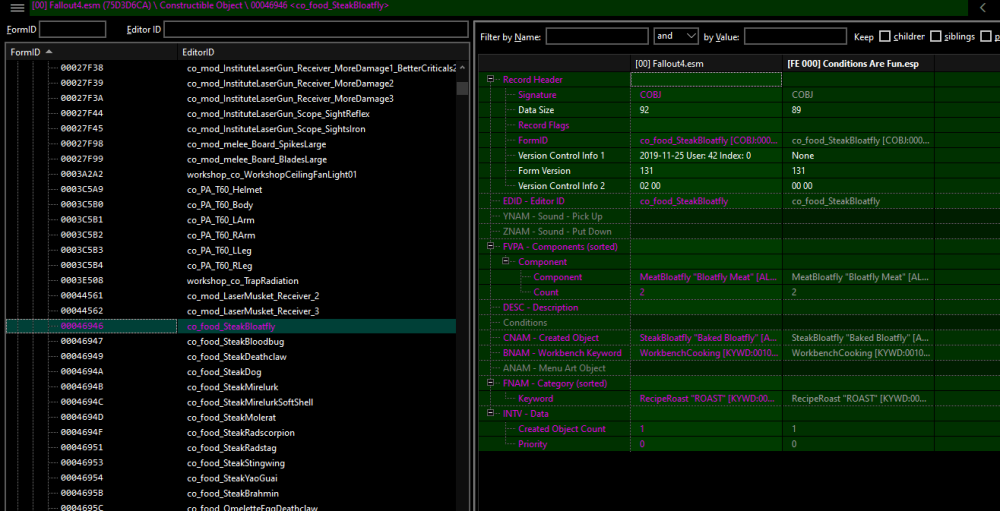Click the back navigation arrow
Image resolution: width=1000 pixels, height=511 pixels.
[x=982, y=8]
